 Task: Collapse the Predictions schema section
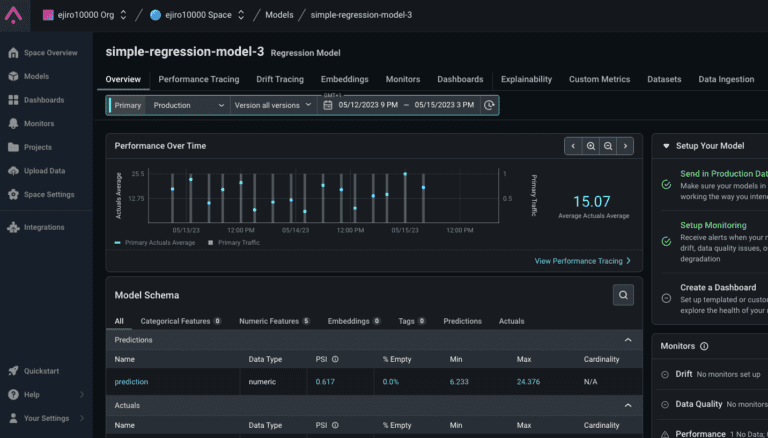628,340
